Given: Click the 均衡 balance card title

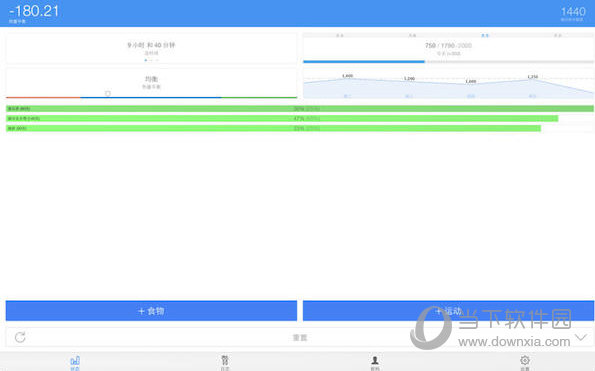Looking at the screenshot, I should tap(151, 79).
